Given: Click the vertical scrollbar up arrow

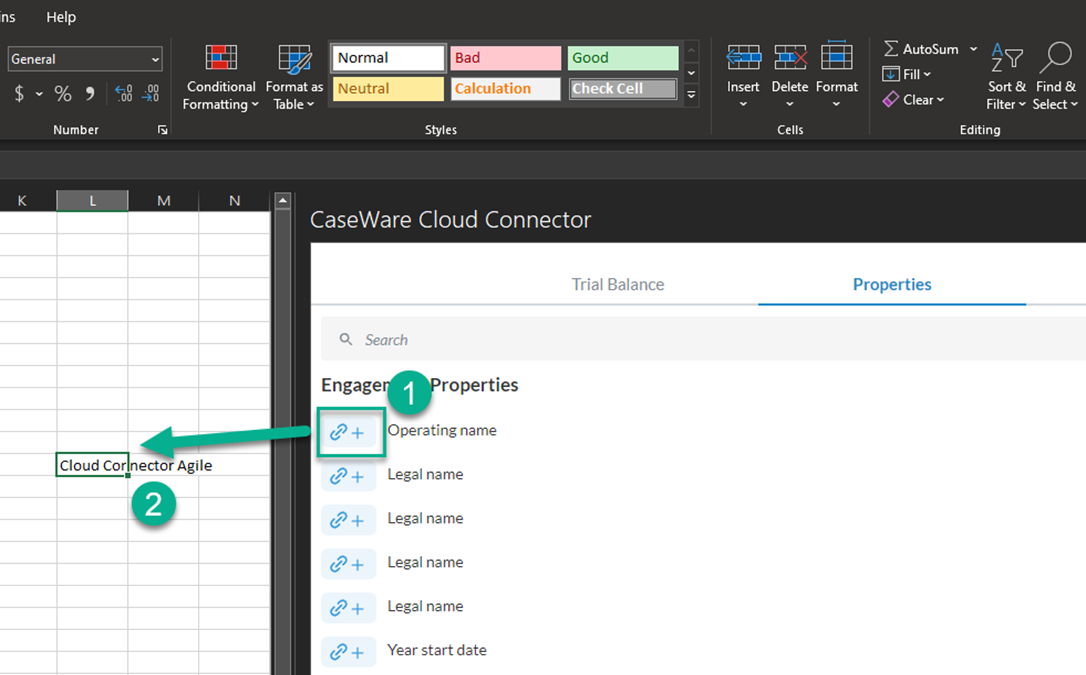Looking at the screenshot, I should pyautogui.click(x=282, y=201).
